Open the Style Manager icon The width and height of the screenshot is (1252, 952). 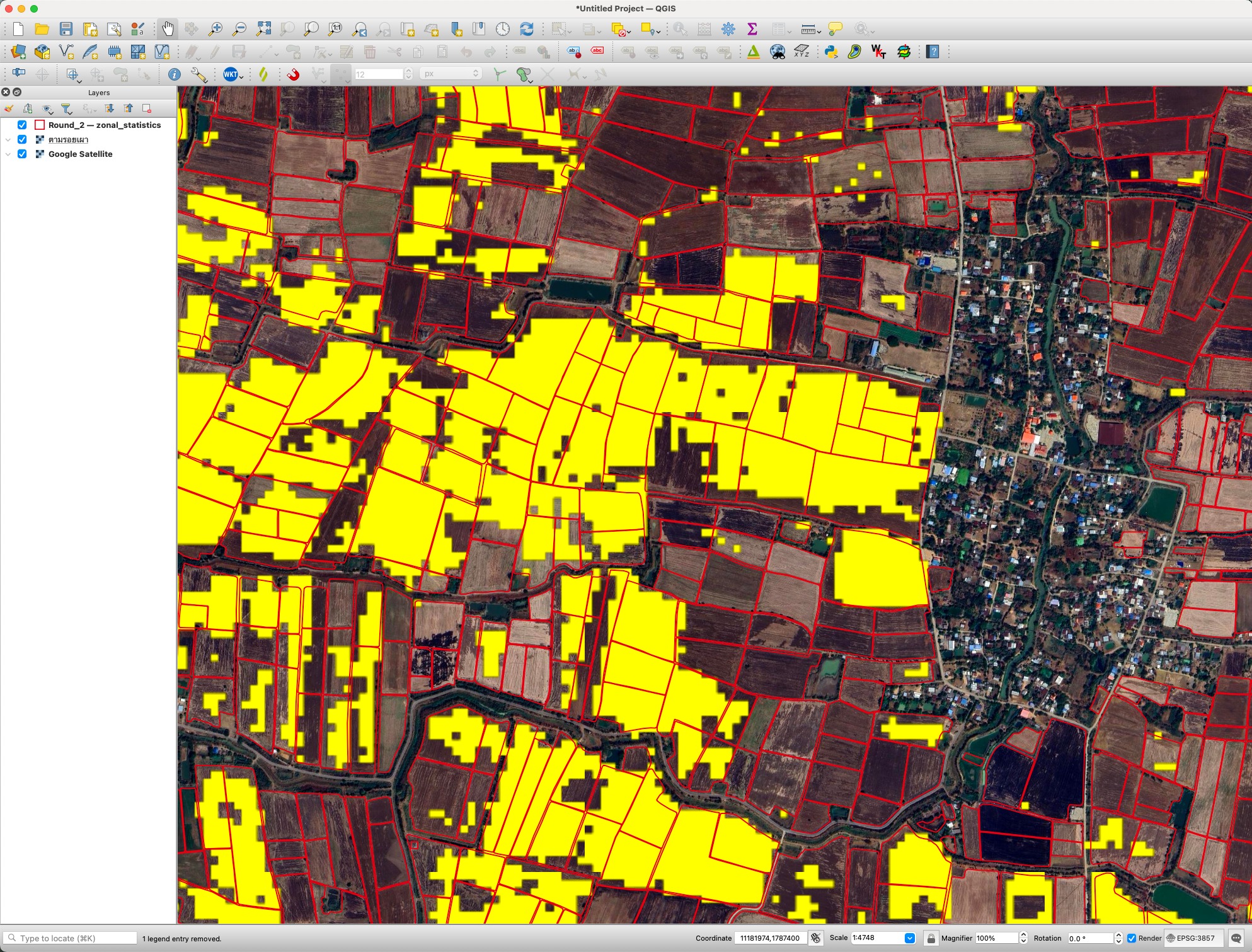point(138,29)
